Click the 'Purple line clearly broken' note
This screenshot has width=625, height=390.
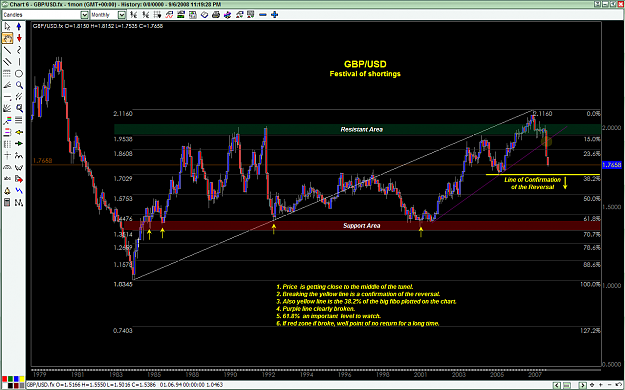click(x=315, y=309)
